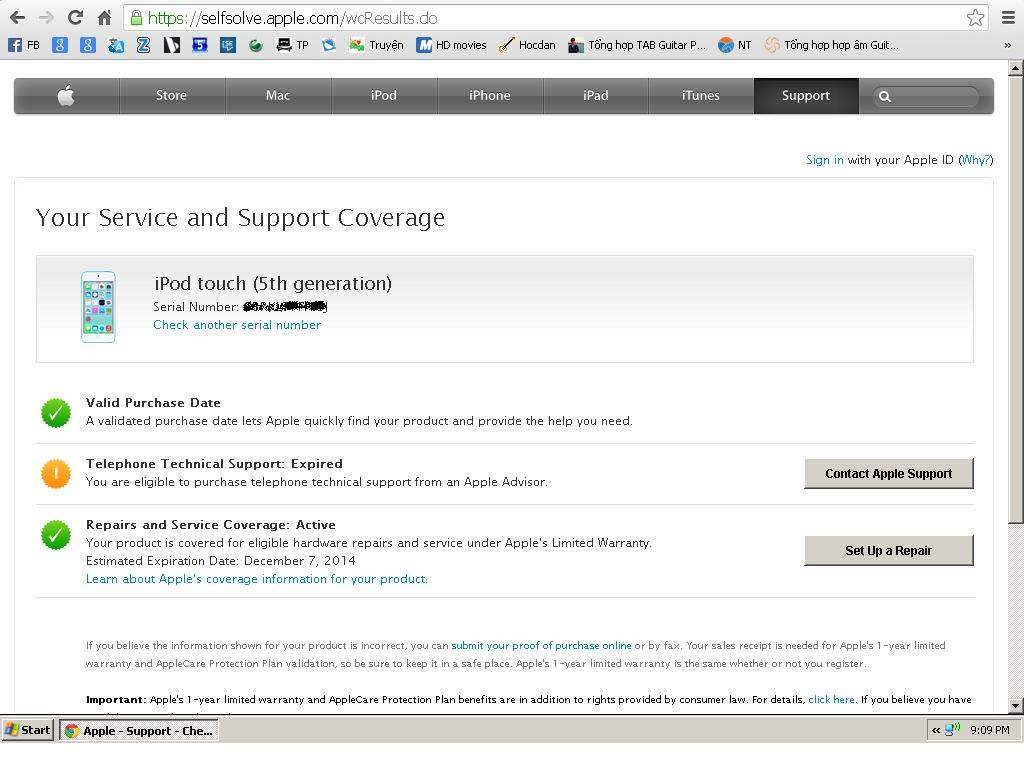This screenshot has width=1024, height=768.
Task: Click the 'Valid Purchase Date' heading
Action: (153, 403)
